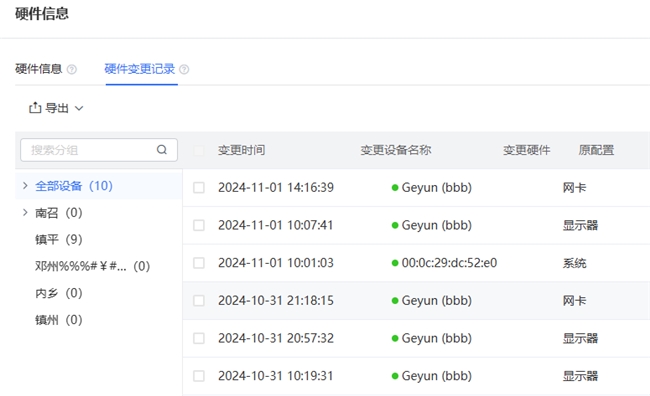Click device name 00:0c:29:dc:52:e0
The width and height of the screenshot is (650, 396).
coord(449,263)
